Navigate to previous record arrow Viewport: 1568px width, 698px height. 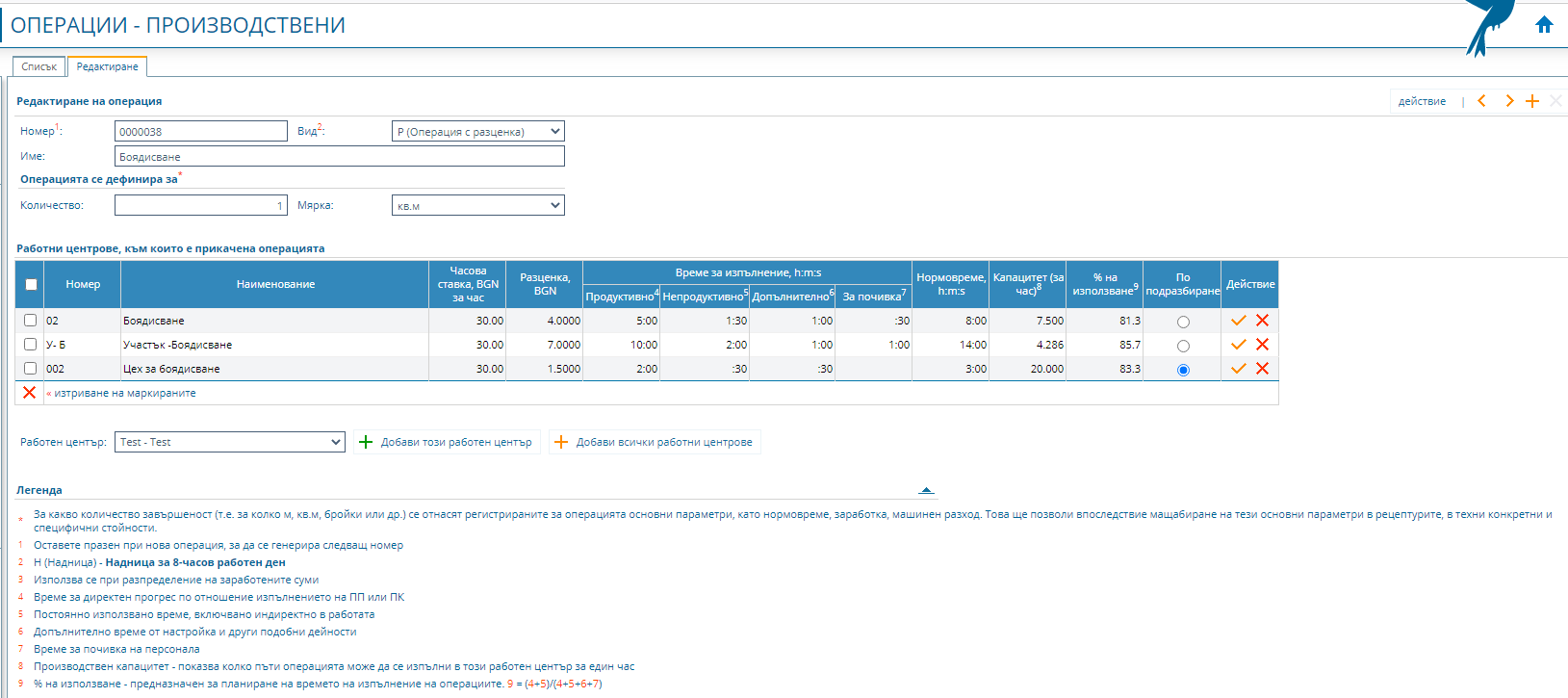point(1482,101)
